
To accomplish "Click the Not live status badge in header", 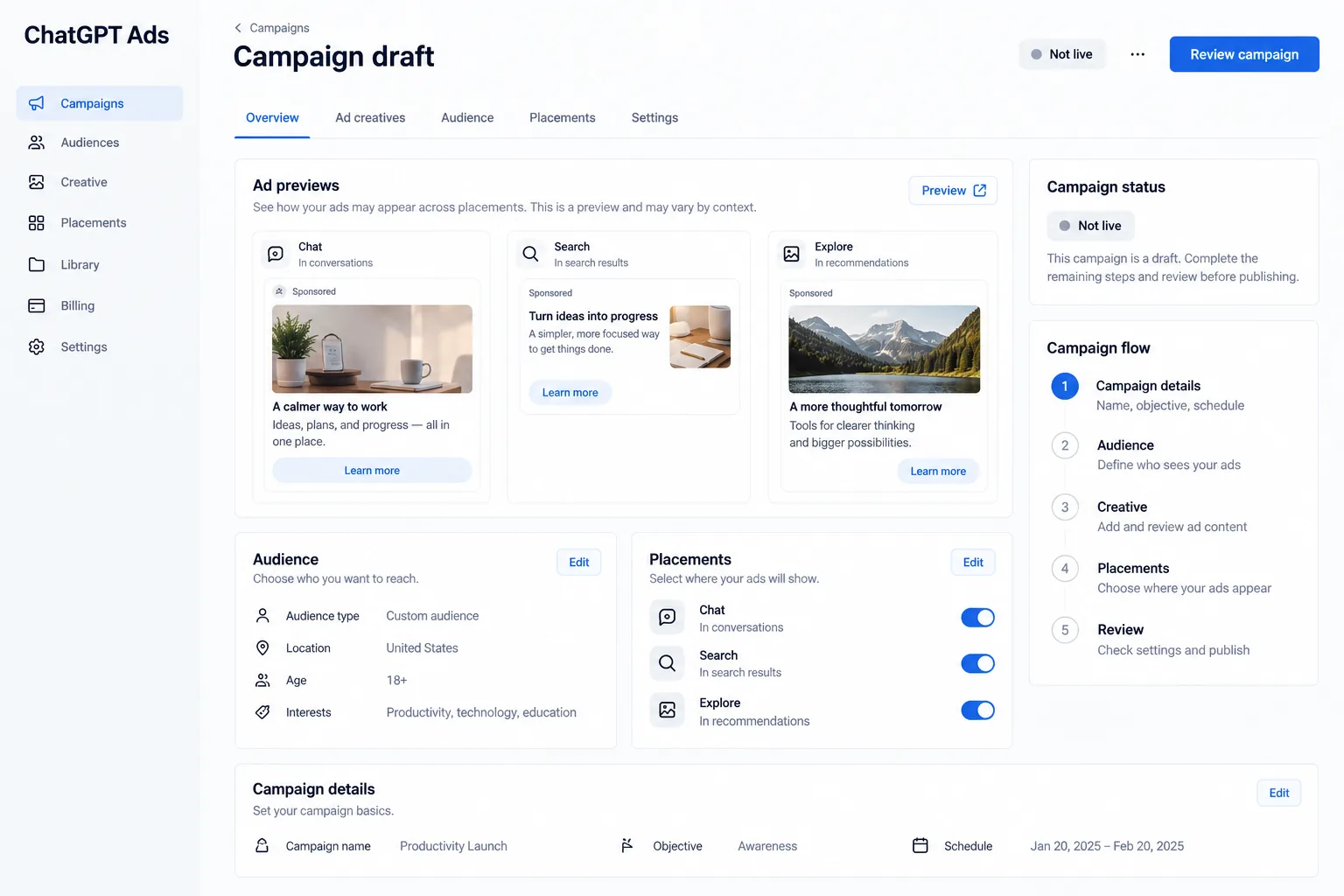I will click(x=1062, y=54).
